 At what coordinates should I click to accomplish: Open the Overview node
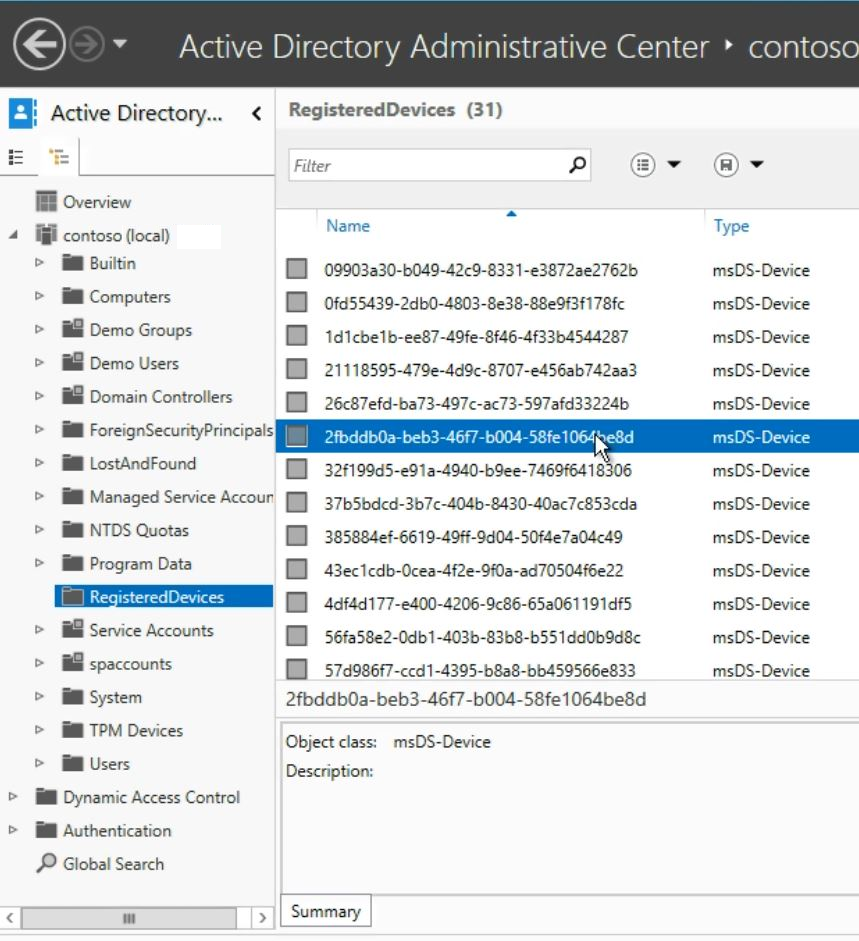point(97,202)
